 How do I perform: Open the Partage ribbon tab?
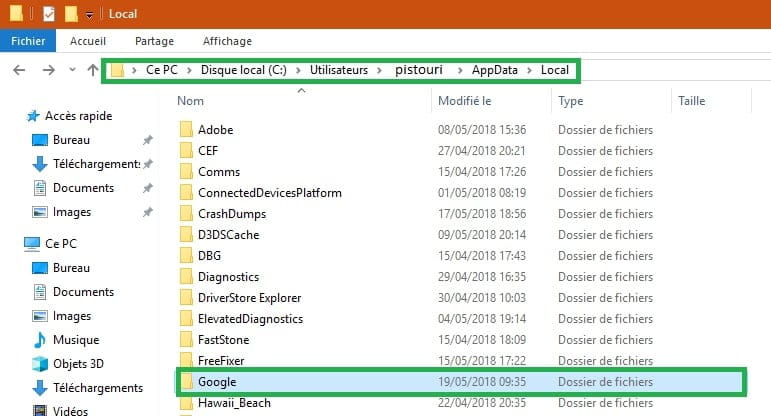154,41
